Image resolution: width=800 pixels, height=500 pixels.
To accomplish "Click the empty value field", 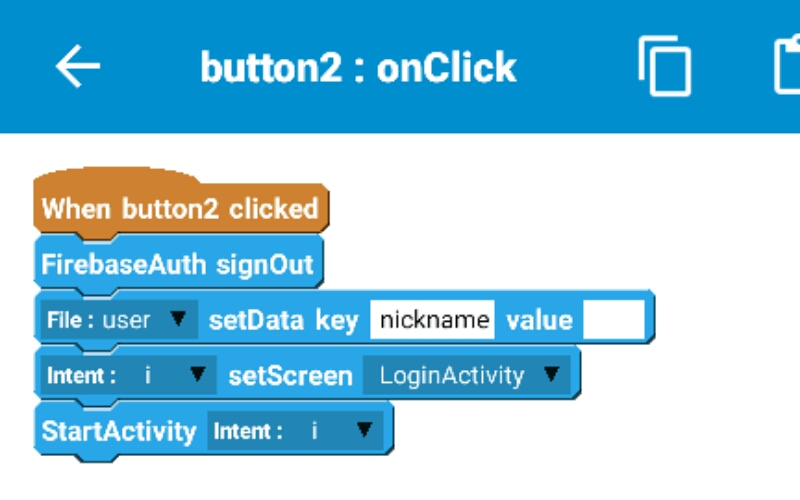I will (x=614, y=320).
